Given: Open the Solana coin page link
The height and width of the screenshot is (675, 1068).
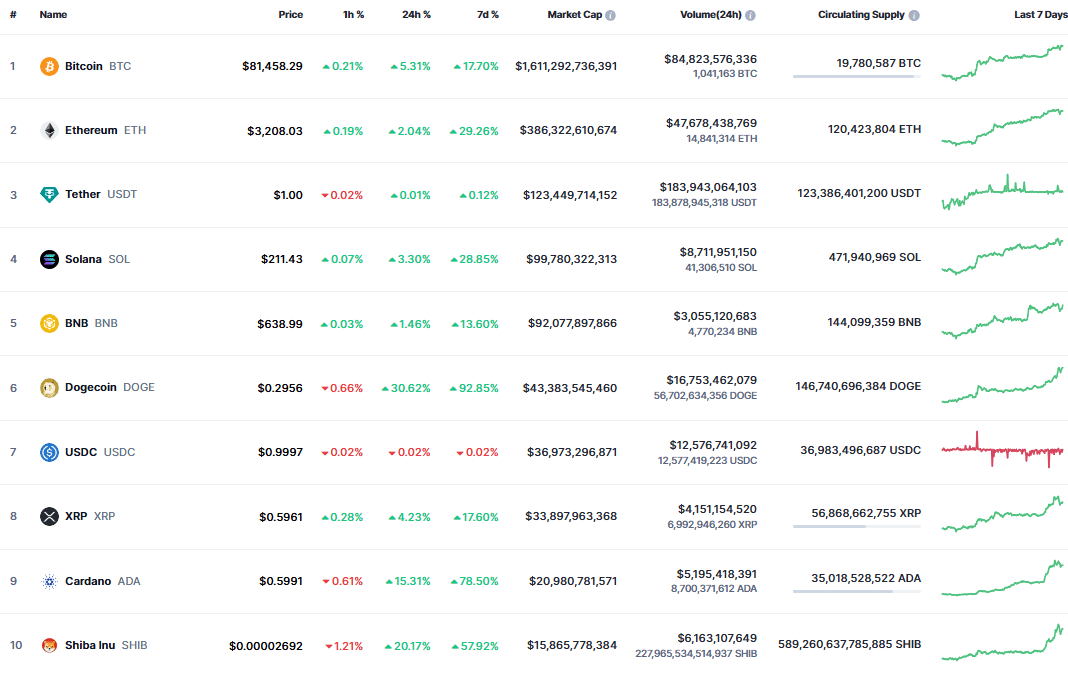Looking at the screenshot, I should pos(83,259).
